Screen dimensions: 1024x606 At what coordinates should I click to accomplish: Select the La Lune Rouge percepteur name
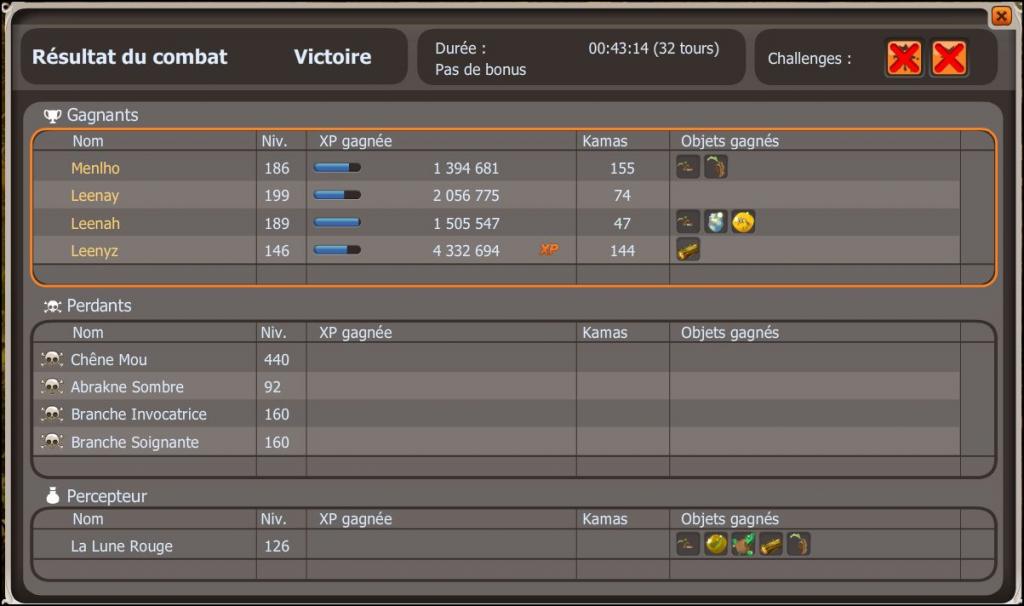(121, 547)
